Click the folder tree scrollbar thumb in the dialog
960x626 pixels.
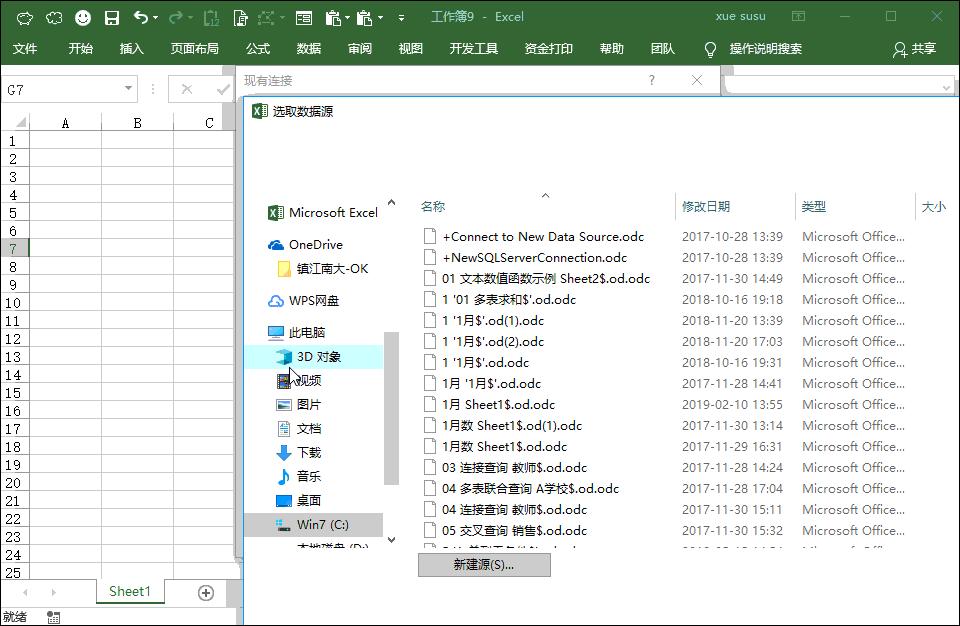coord(391,408)
